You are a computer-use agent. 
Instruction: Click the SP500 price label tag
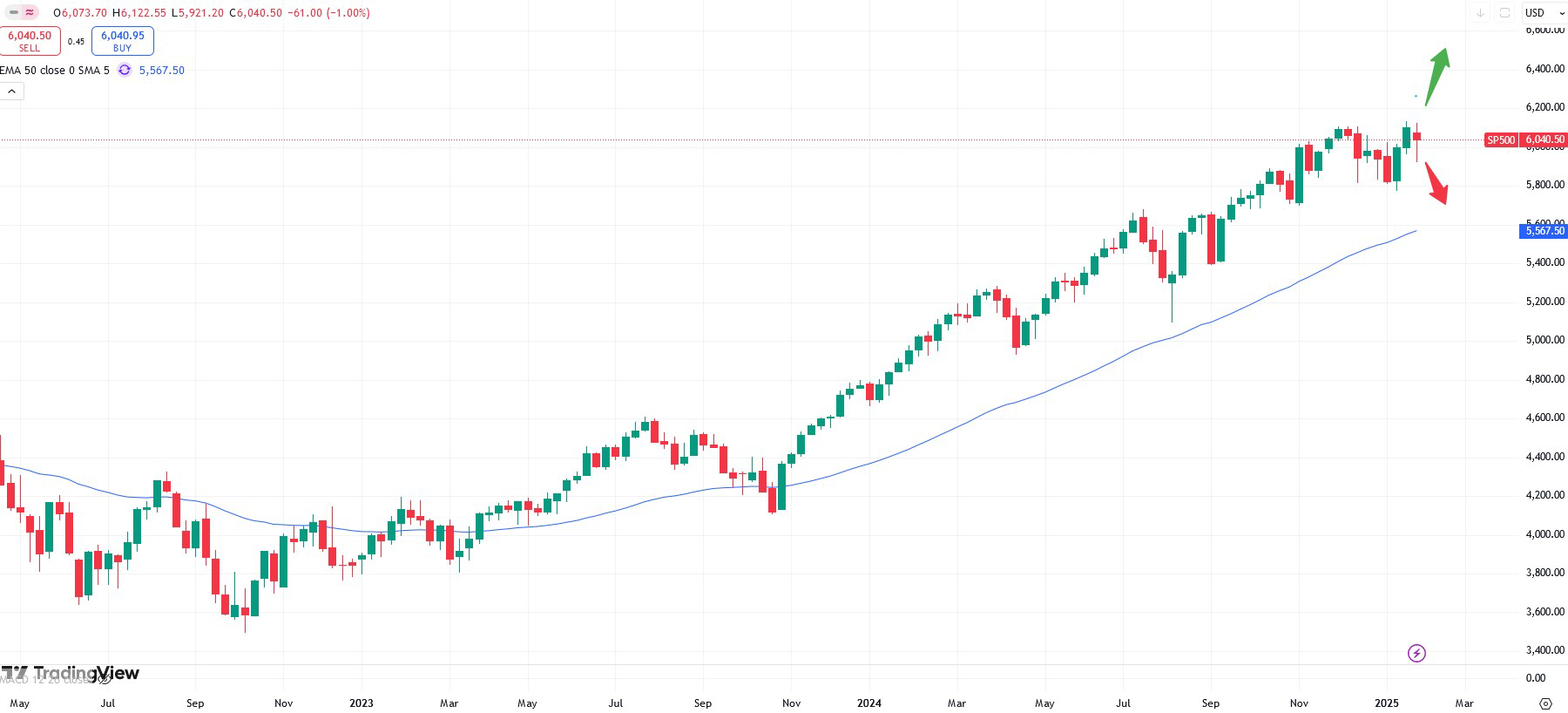pos(1501,139)
